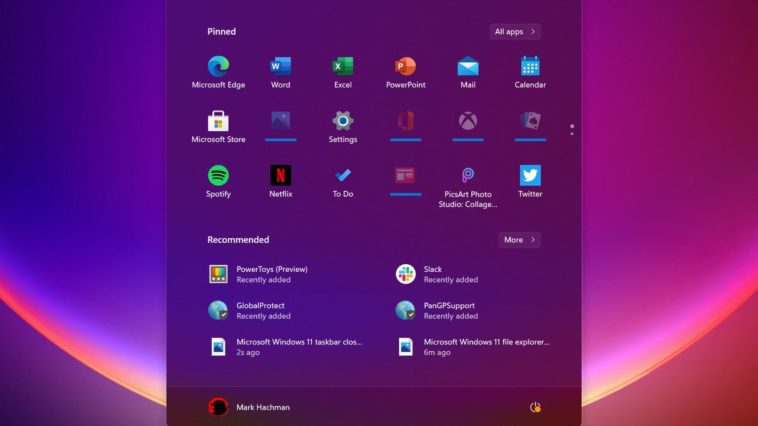Launch the Word app
This screenshot has height=426, width=758.
click(x=280, y=73)
